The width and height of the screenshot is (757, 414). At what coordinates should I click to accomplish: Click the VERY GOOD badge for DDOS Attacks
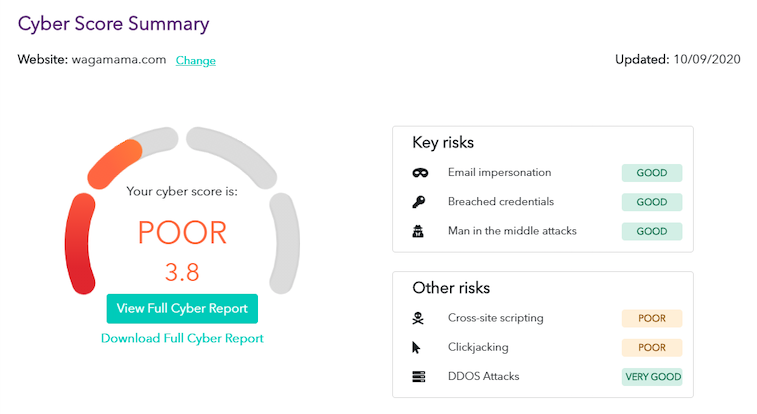(651, 377)
